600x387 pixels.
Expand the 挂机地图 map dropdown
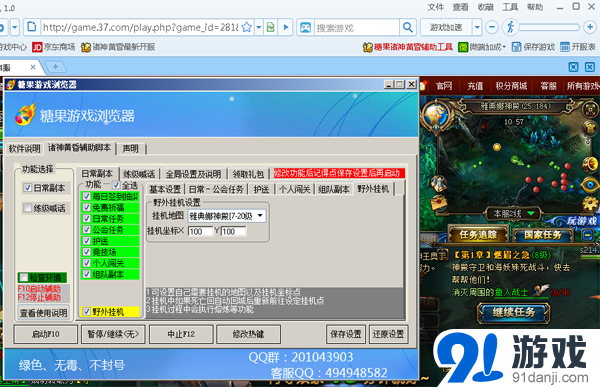click(x=260, y=216)
